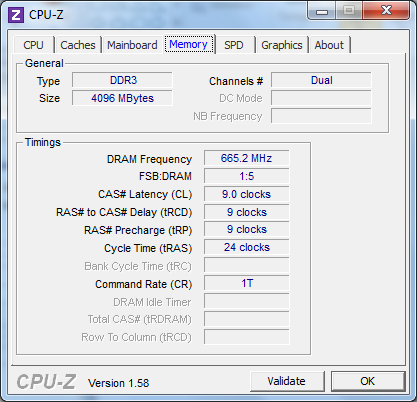The width and height of the screenshot is (417, 402).
Task: Go to the Mainboard tab
Action: 132,45
